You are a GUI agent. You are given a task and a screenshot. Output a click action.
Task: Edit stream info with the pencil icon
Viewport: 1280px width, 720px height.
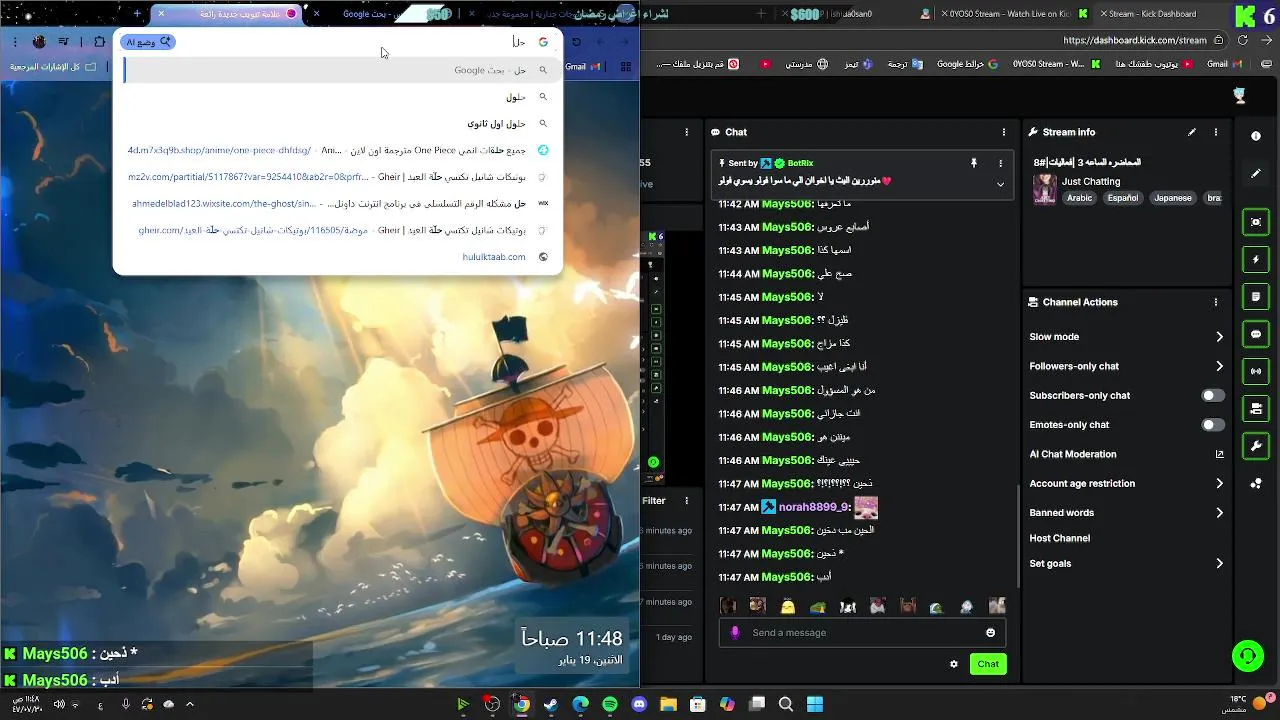[1192, 132]
